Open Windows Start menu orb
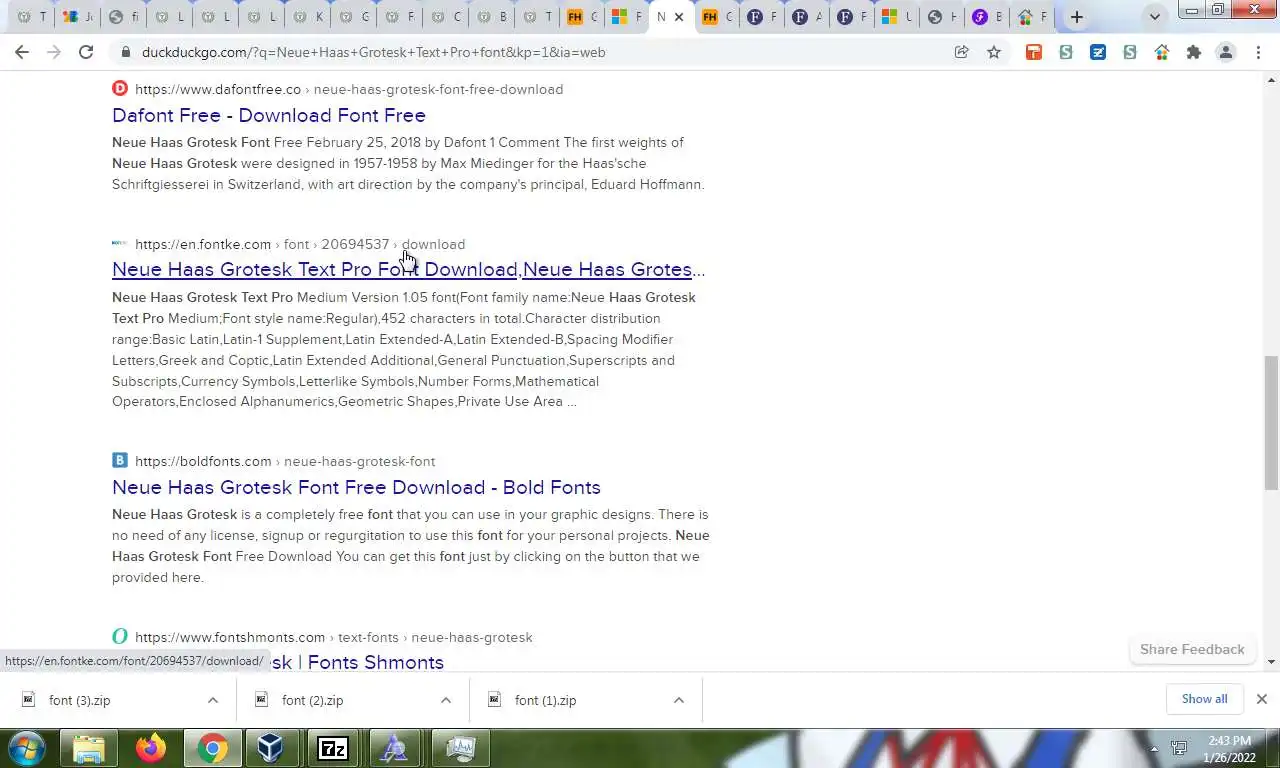Screen dimensions: 1280x768 [27, 748]
